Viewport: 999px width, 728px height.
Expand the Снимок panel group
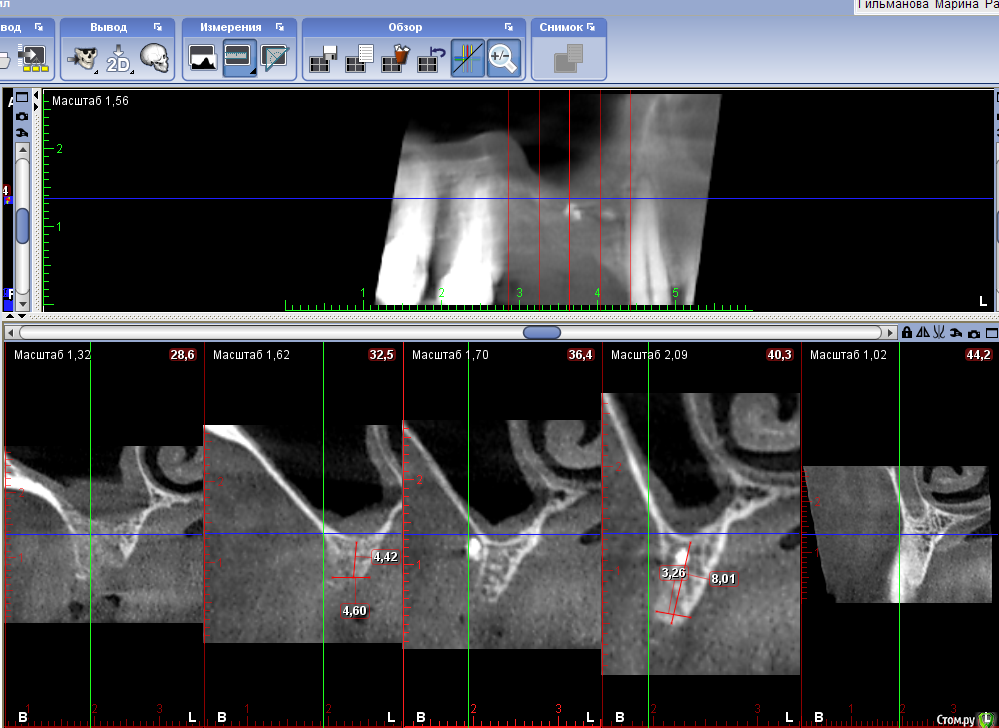591,27
